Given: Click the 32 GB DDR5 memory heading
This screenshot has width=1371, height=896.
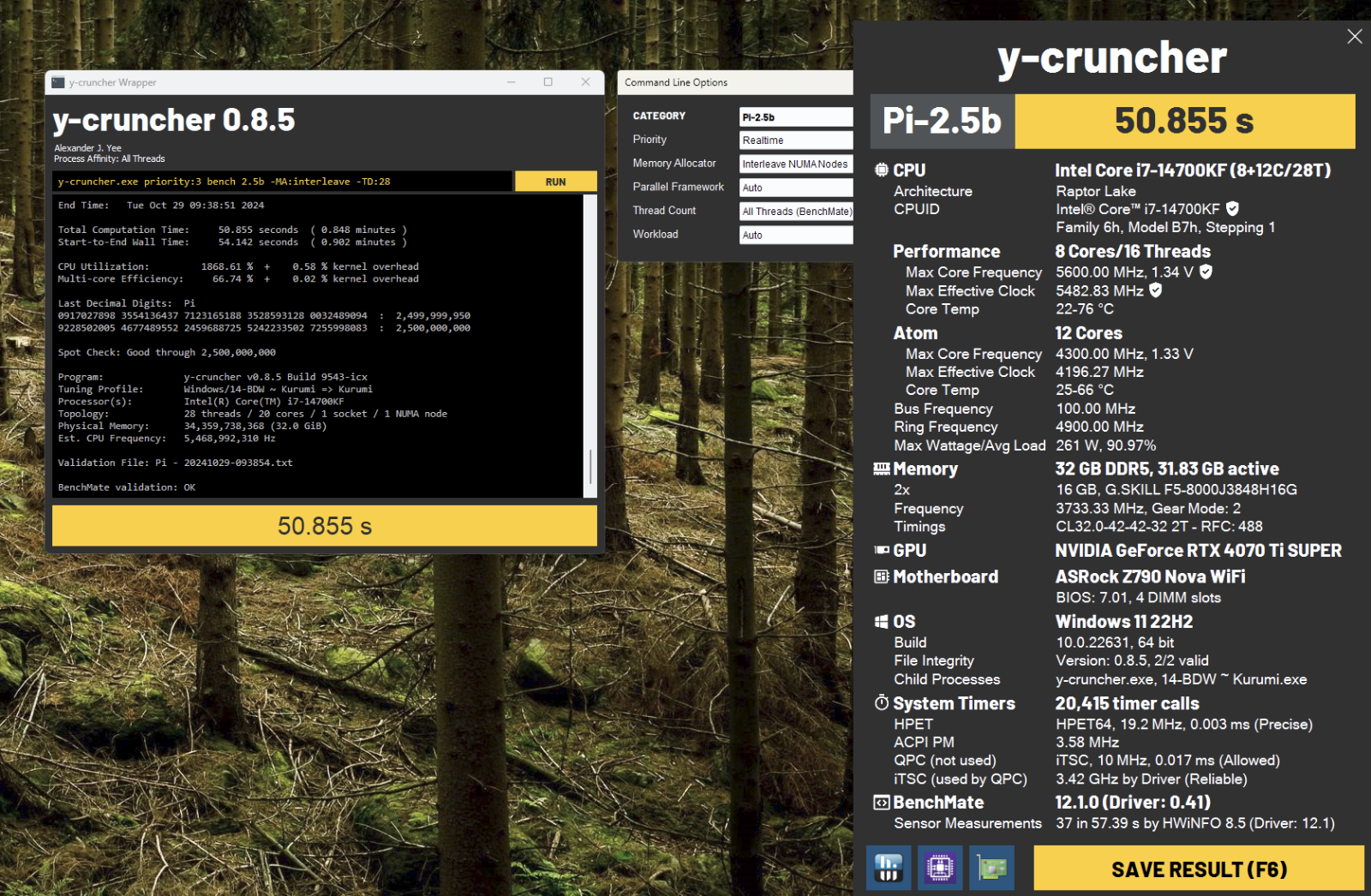Looking at the screenshot, I should [x=1167, y=469].
